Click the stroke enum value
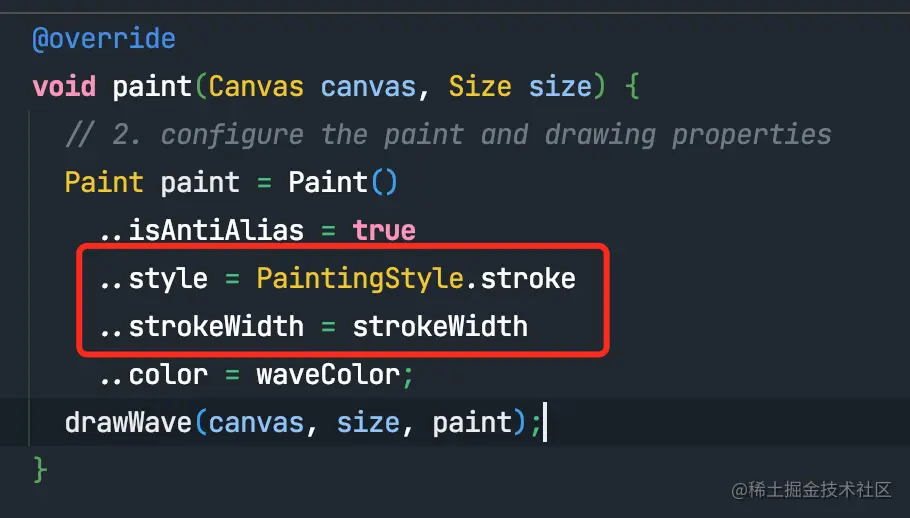This screenshot has width=910, height=518. tap(528, 278)
